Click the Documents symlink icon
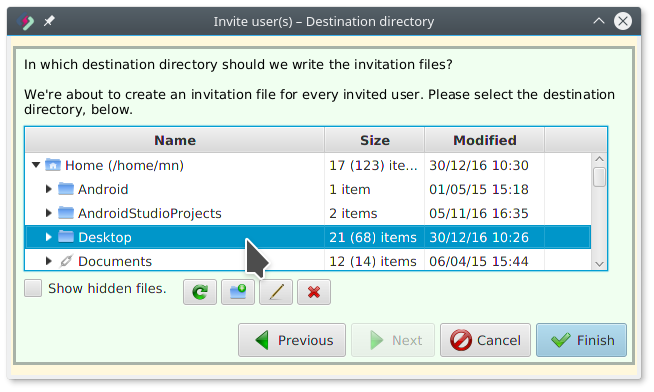 tap(66, 261)
